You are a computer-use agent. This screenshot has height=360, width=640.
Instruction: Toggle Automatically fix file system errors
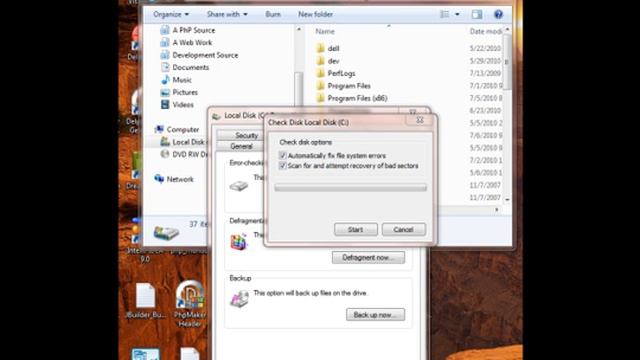(282, 156)
